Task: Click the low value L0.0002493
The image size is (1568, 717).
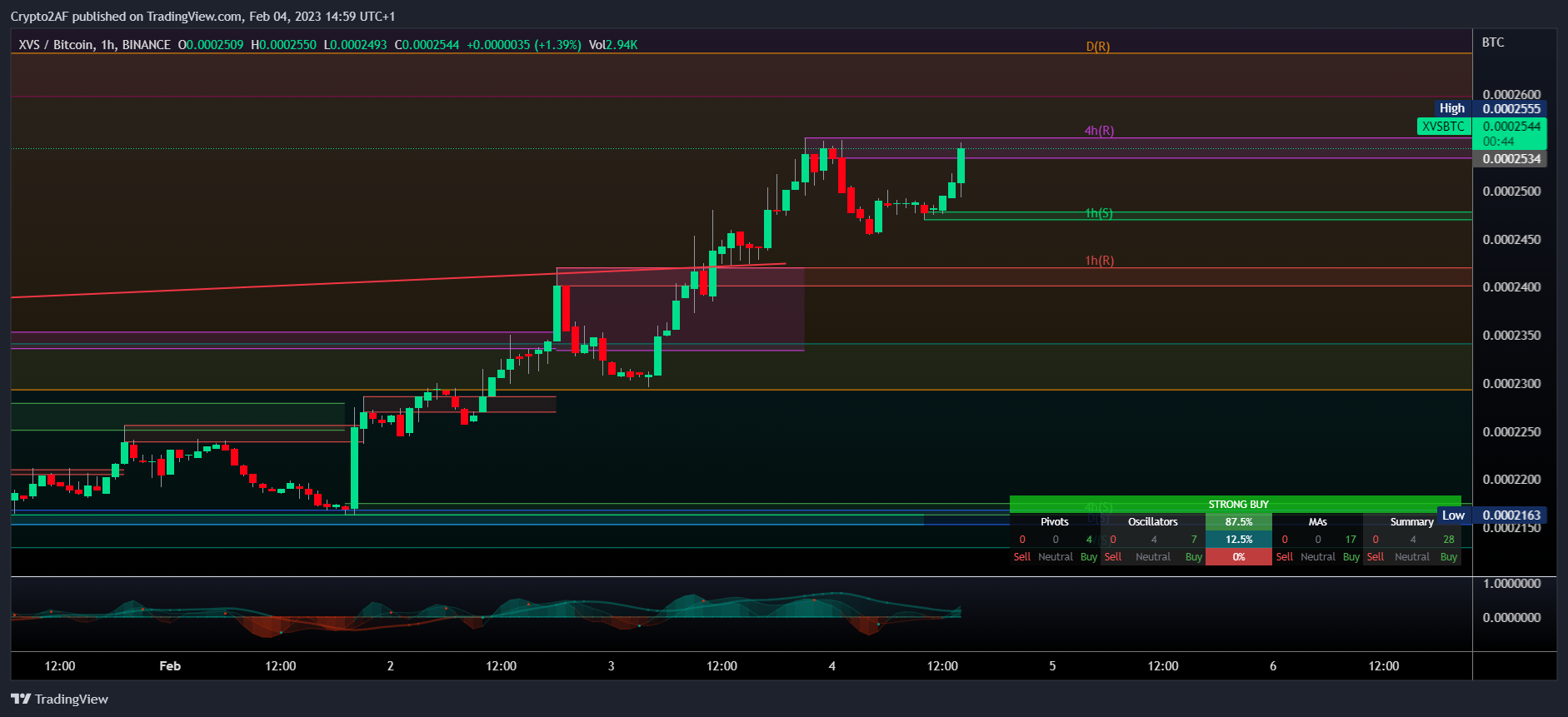Action: [x=356, y=45]
